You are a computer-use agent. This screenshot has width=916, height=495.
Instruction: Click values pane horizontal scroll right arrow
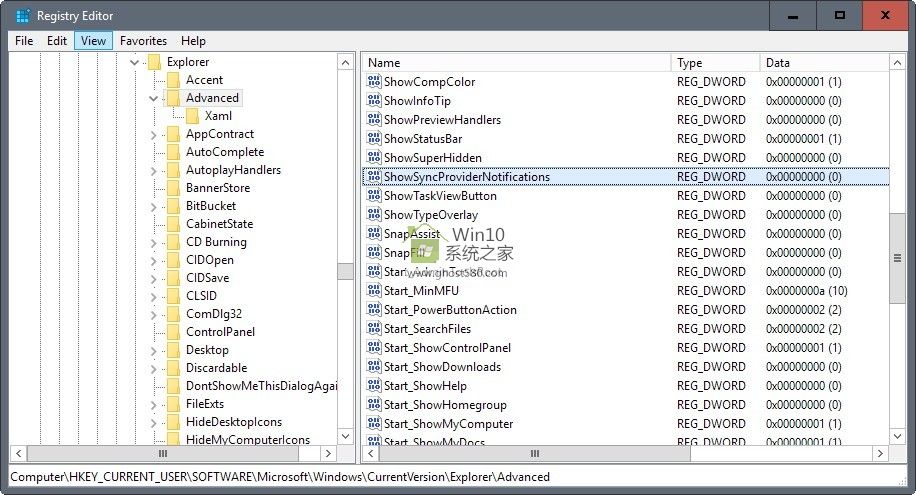(x=880, y=454)
